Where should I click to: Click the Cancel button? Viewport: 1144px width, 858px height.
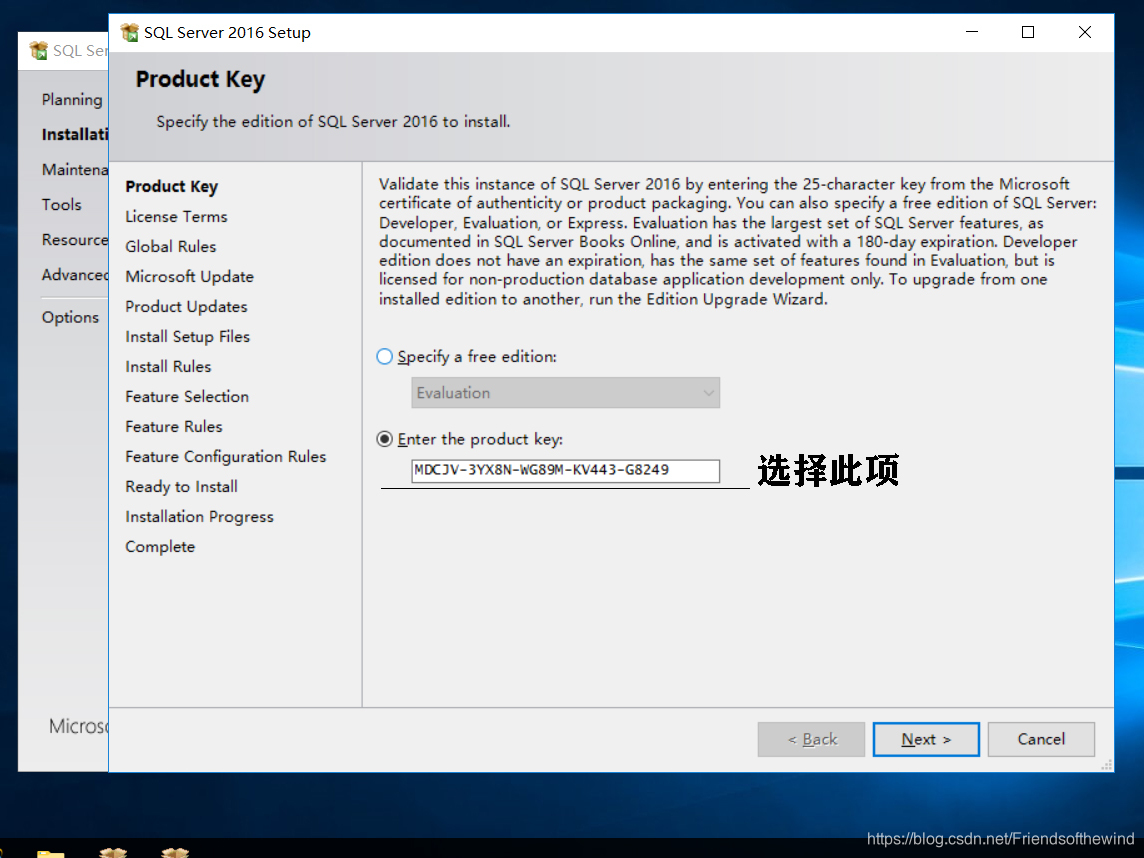pyautogui.click(x=1041, y=739)
